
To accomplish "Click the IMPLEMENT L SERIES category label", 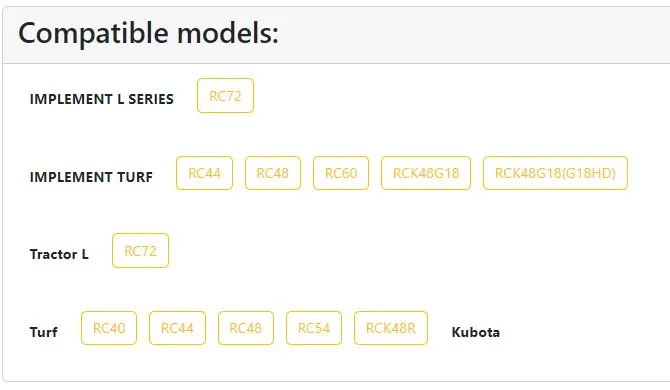I will (102, 99).
